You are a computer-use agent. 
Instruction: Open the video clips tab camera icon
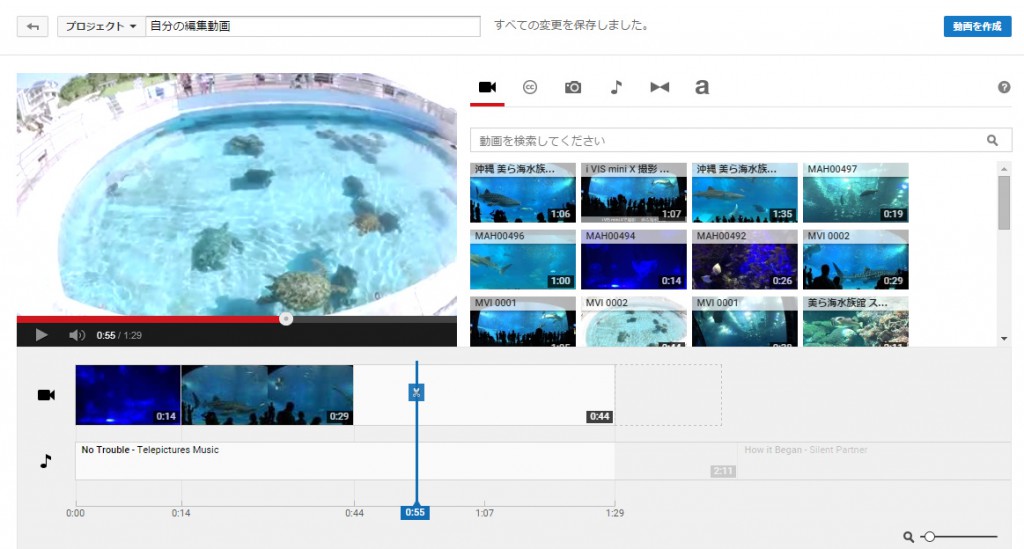[487, 87]
